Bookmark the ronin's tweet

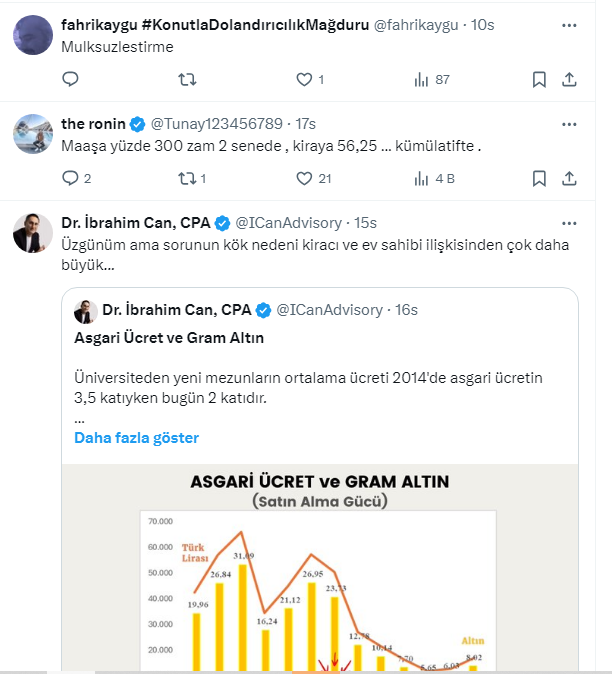coord(539,178)
